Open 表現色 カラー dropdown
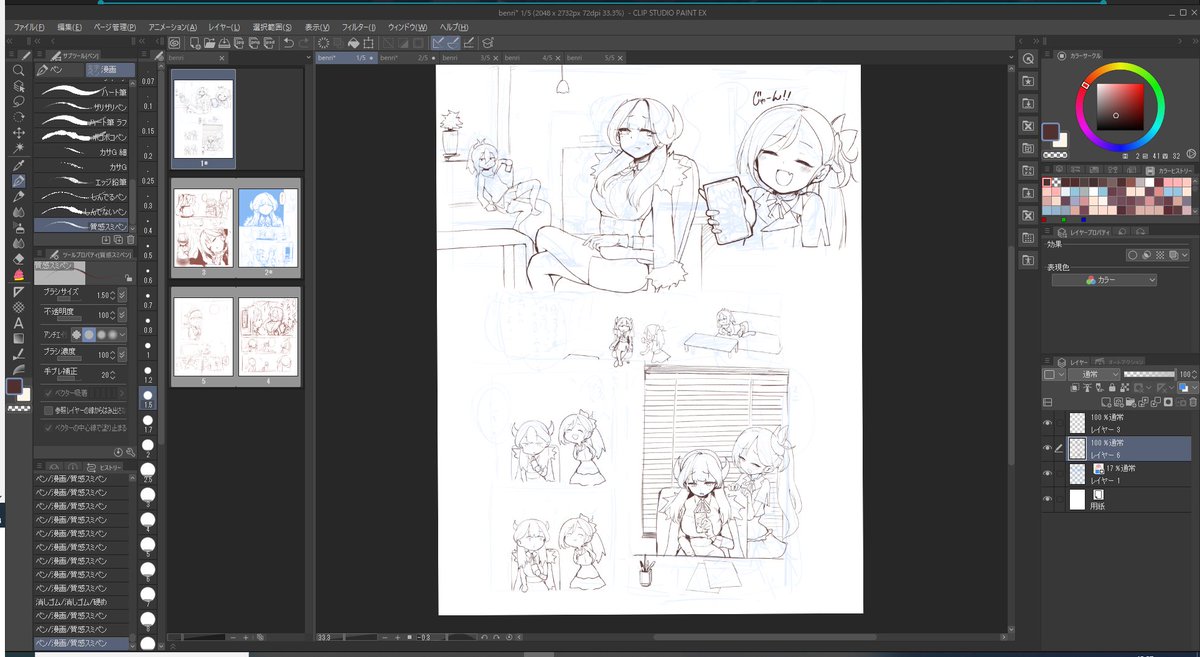This screenshot has width=1200, height=657. click(x=1105, y=280)
